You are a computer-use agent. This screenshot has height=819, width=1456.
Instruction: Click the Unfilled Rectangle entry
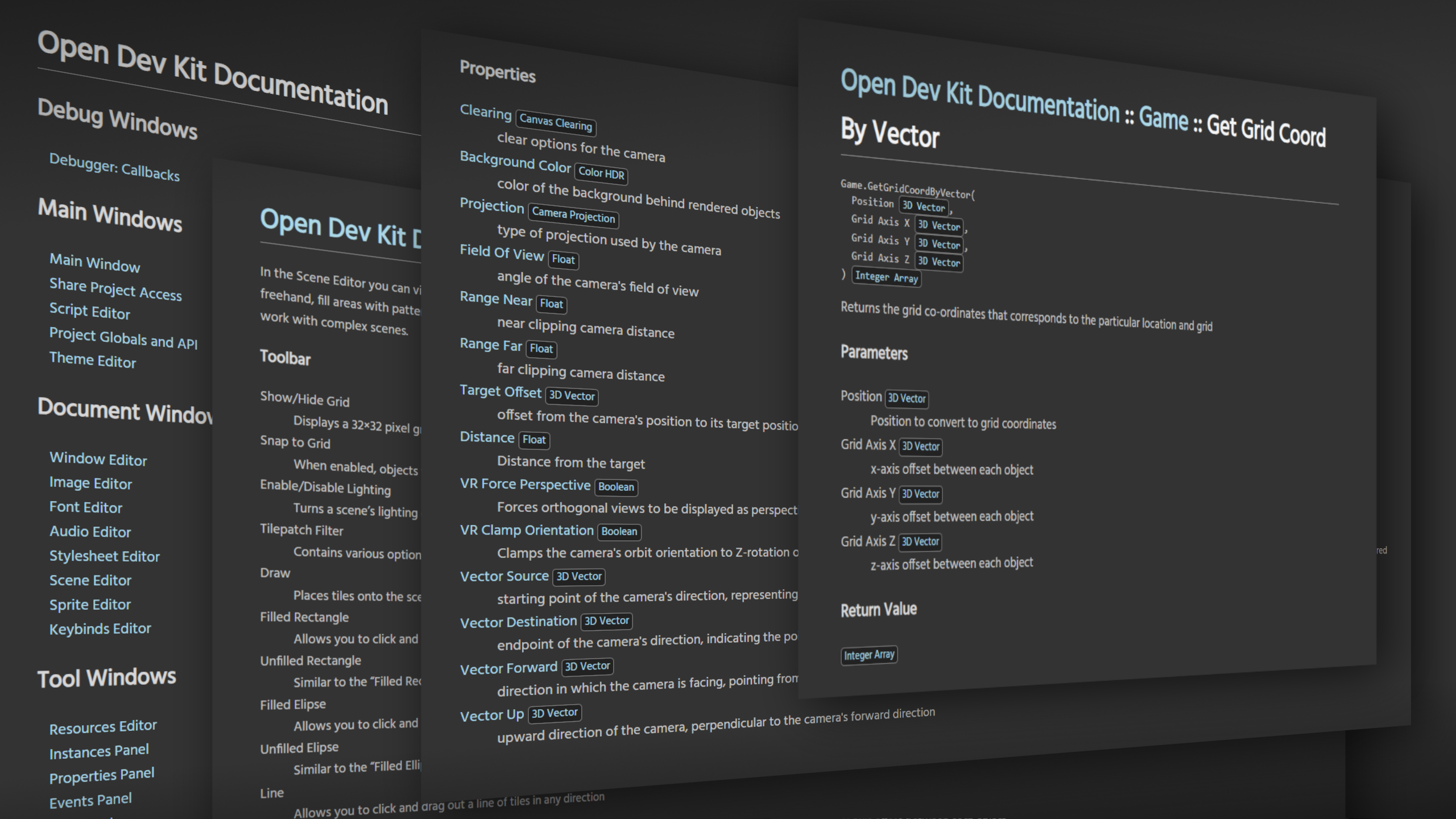pyautogui.click(x=311, y=660)
